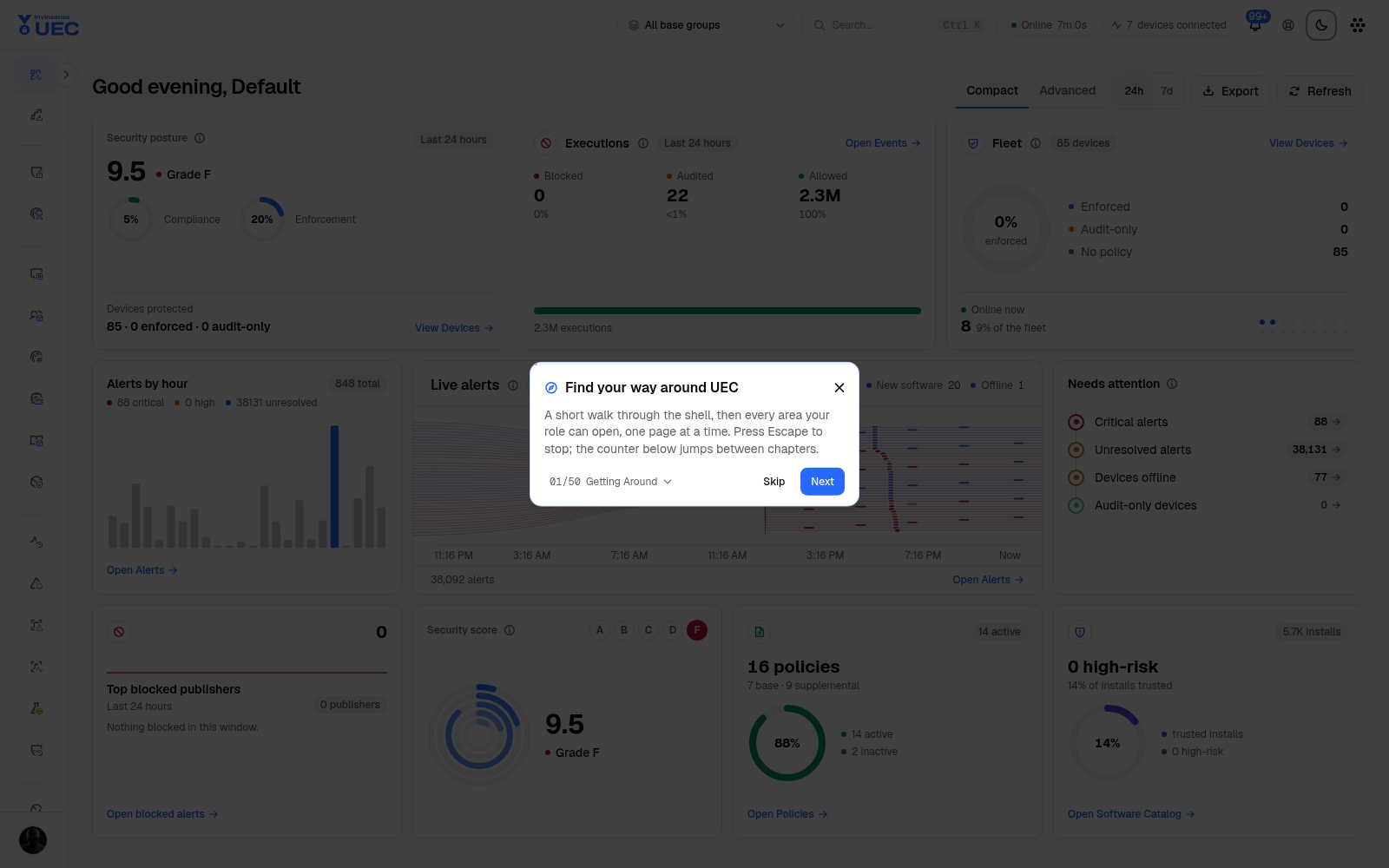Image resolution: width=1389 pixels, height=868 pixels.
Task: Click the shield icon in Fleet card
Action: (x=973, y=143)
